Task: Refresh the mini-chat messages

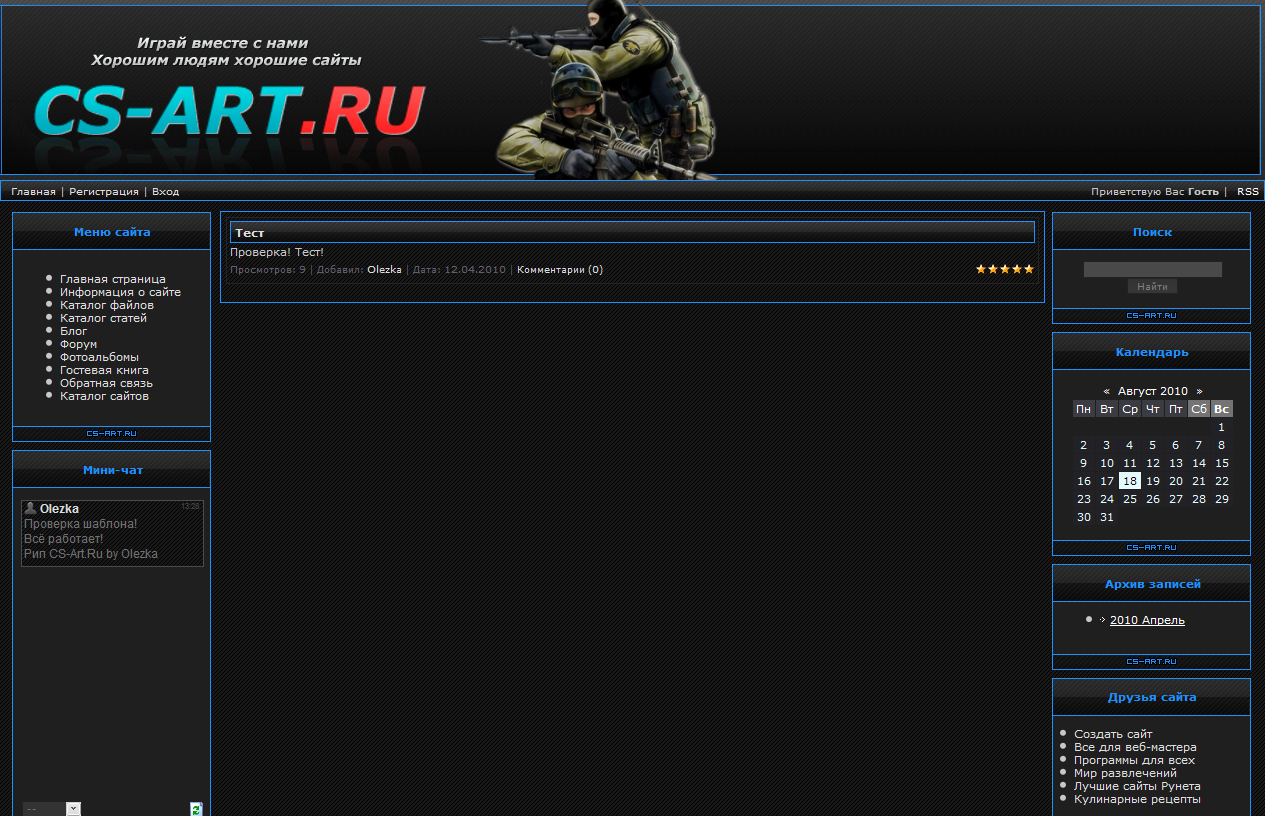Action: click(196, 807)
